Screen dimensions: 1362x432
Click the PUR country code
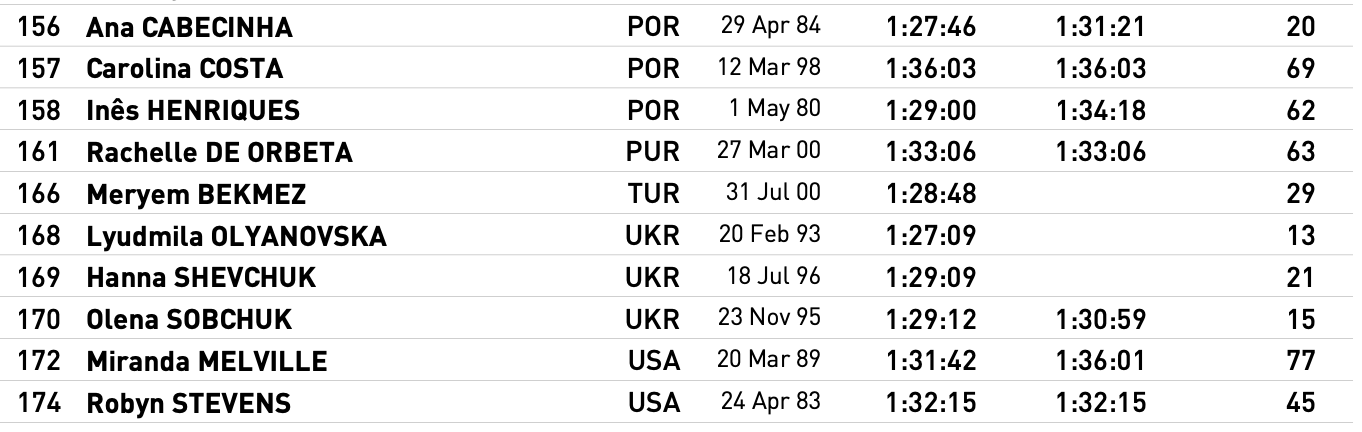click(x=652, y=153)
